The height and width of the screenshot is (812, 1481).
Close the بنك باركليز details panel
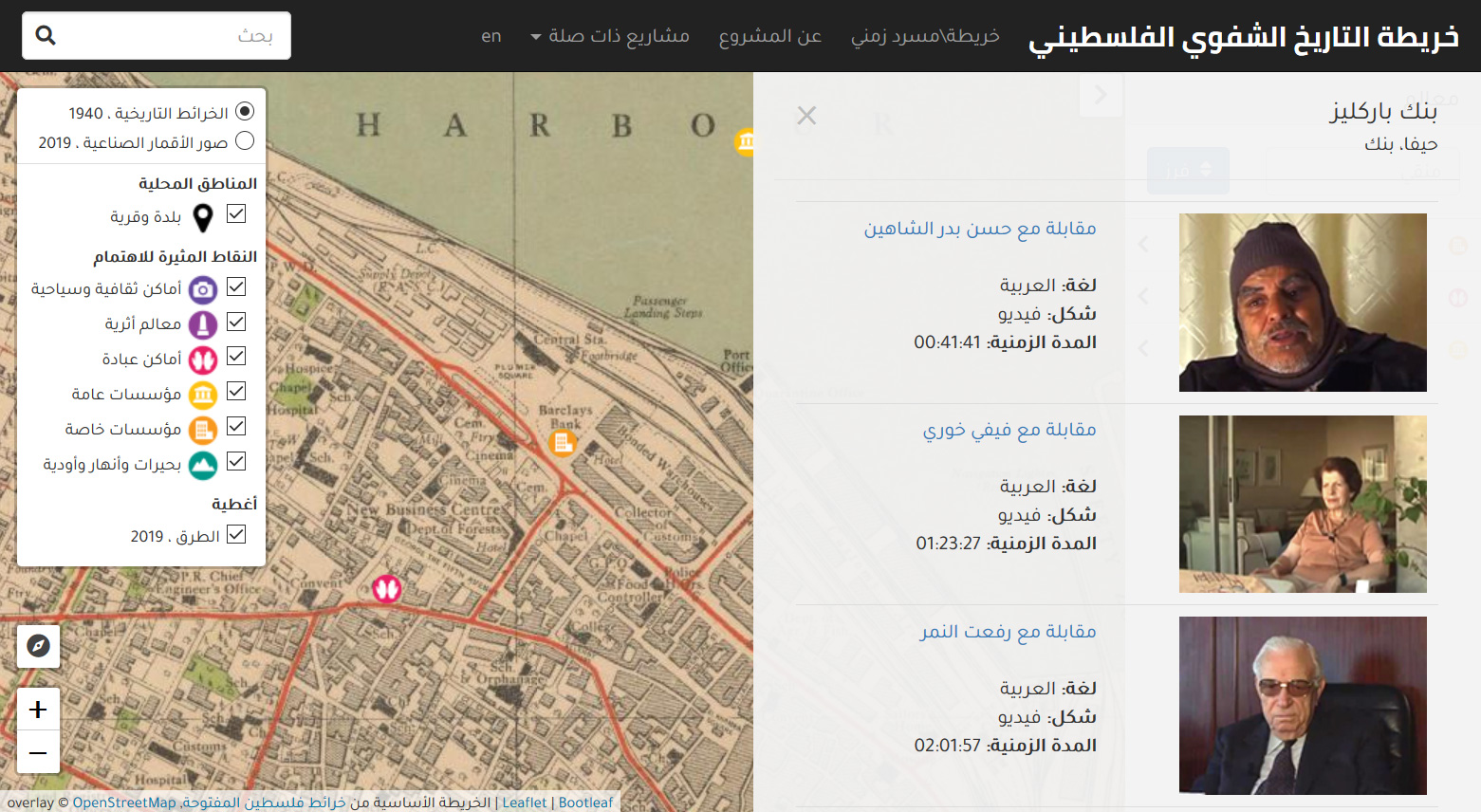[x=806, y=116]
